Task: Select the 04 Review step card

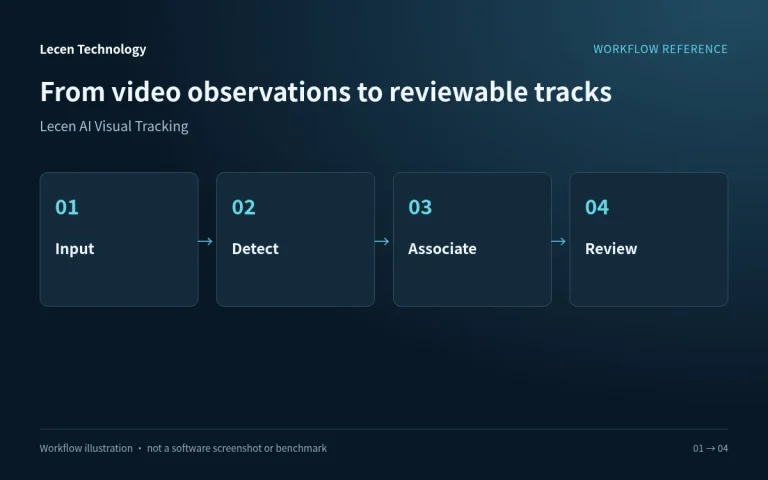Action: pos(648,240)
